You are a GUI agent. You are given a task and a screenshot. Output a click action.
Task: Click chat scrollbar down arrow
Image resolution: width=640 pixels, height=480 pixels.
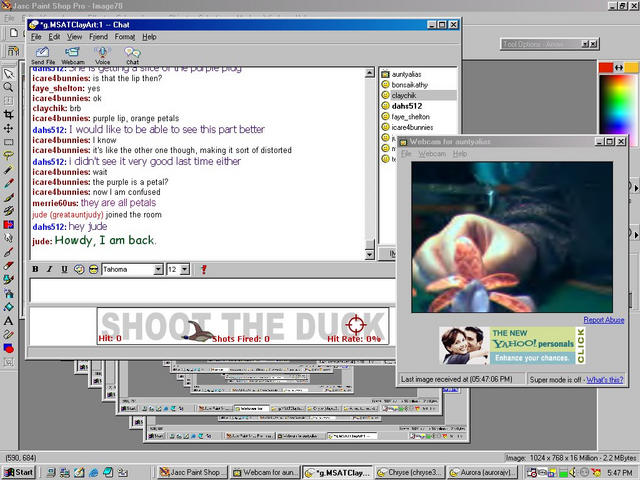coord(369,255)
